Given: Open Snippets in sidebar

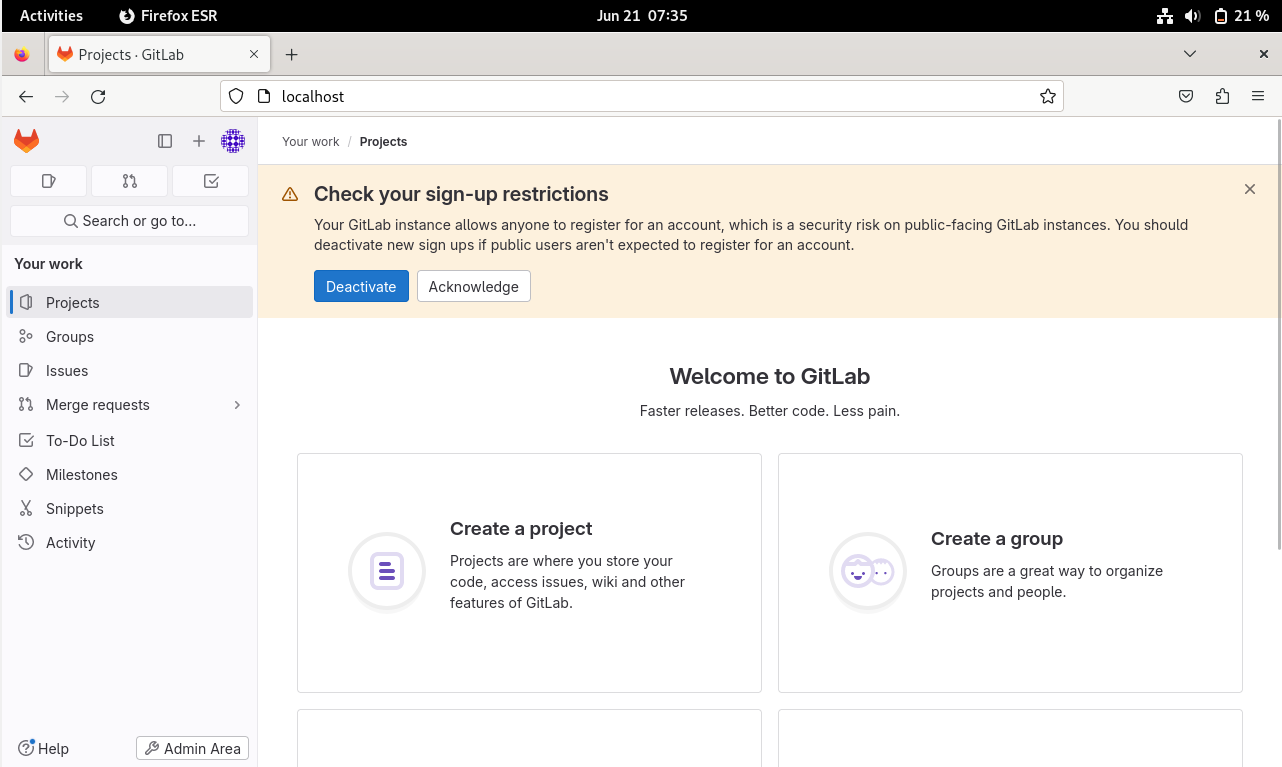Looking at the screenshot, I should click(130, 508).
